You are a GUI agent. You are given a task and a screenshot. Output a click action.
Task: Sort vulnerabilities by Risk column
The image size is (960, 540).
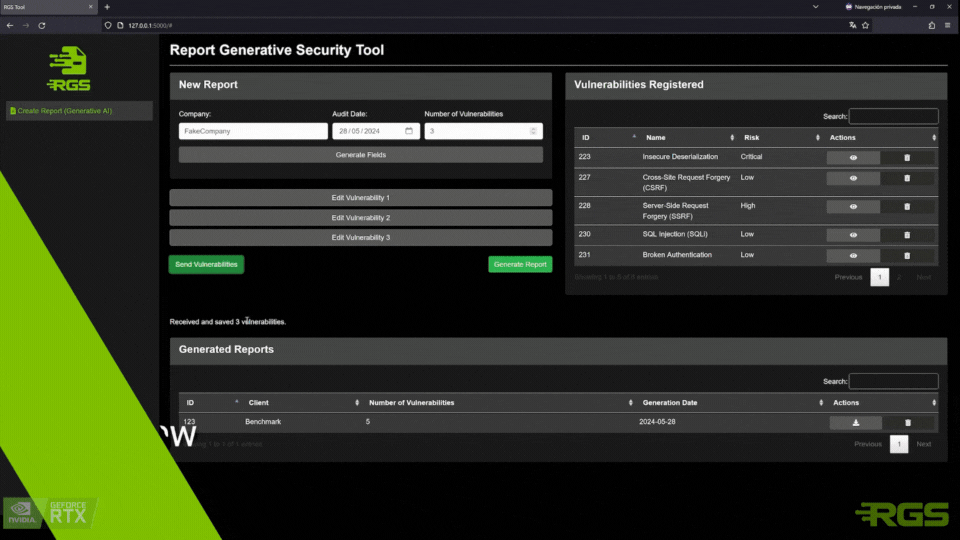pyautogui.click(x=780, y=138)
